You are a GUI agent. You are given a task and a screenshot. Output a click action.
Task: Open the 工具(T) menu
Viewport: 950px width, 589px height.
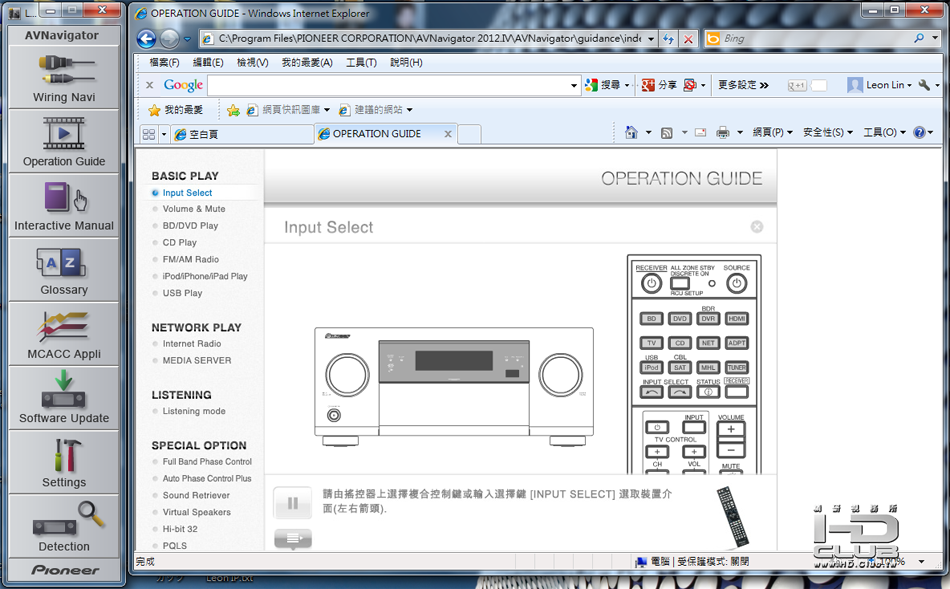click(361, 62)
